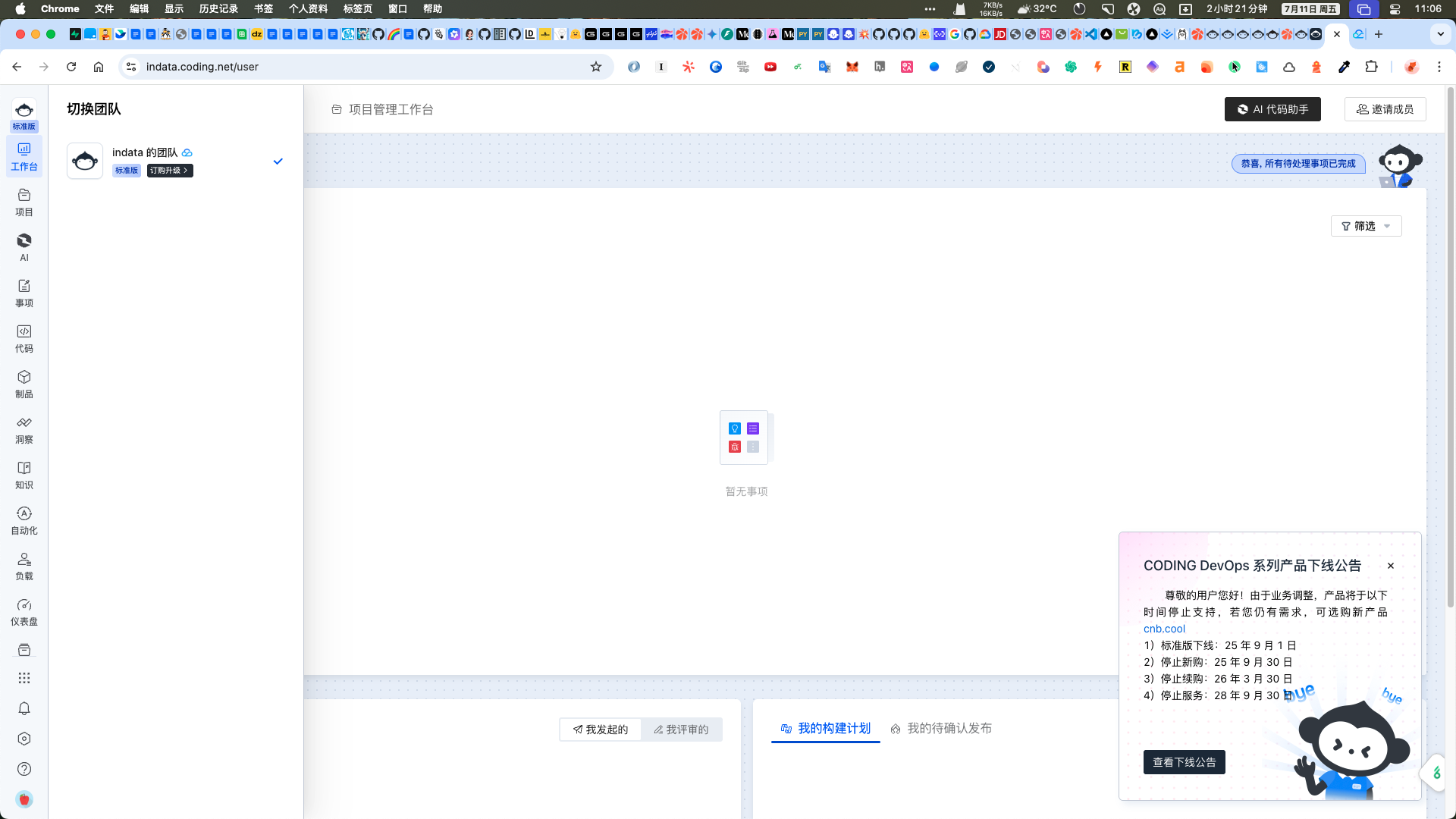Open a new Chrome tab with plus
This screenshot has width=1456, height=819.
[1379, 34]
